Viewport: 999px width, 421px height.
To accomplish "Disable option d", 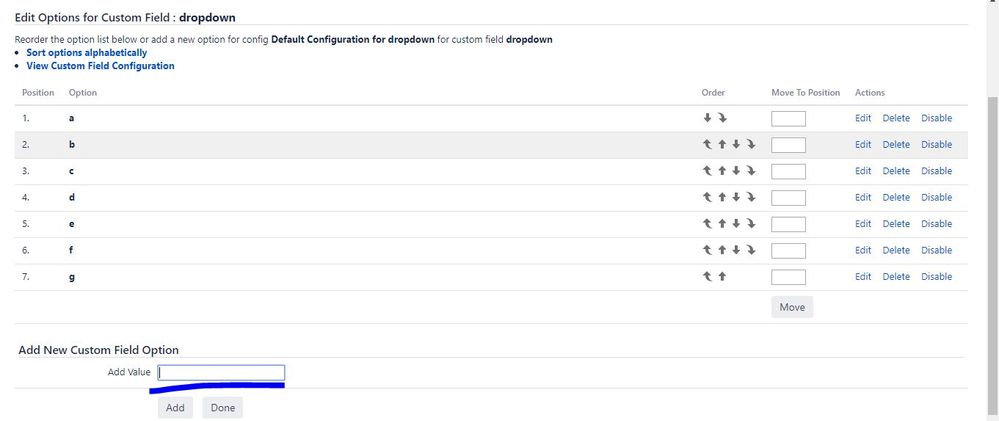I will tap(937, 197).
